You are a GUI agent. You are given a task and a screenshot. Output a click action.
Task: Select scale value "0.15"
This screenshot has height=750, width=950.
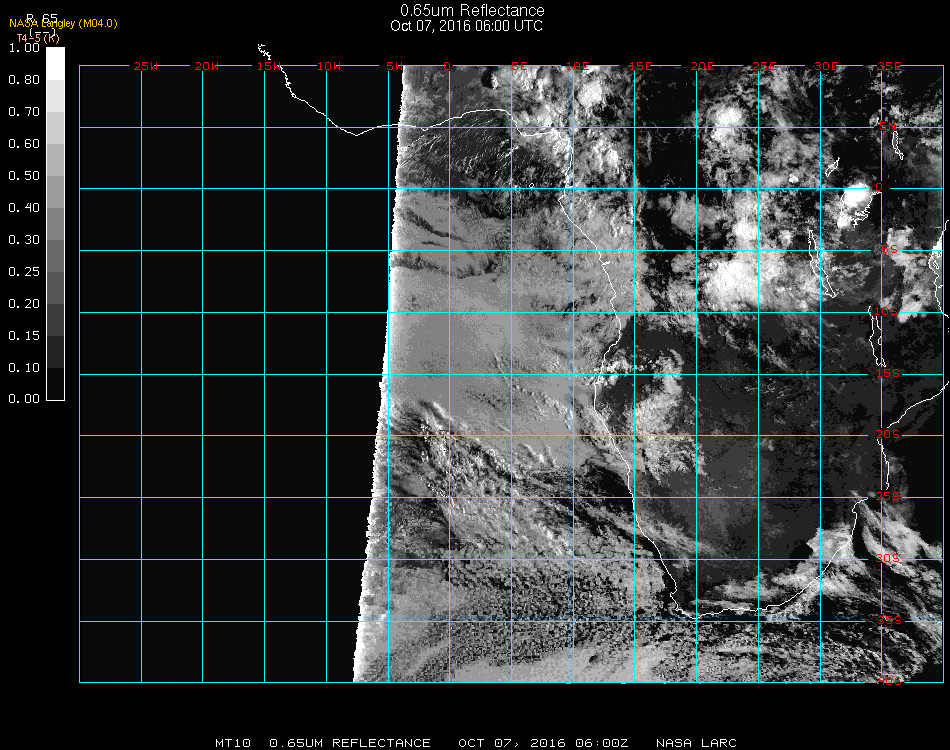(24, 336)
